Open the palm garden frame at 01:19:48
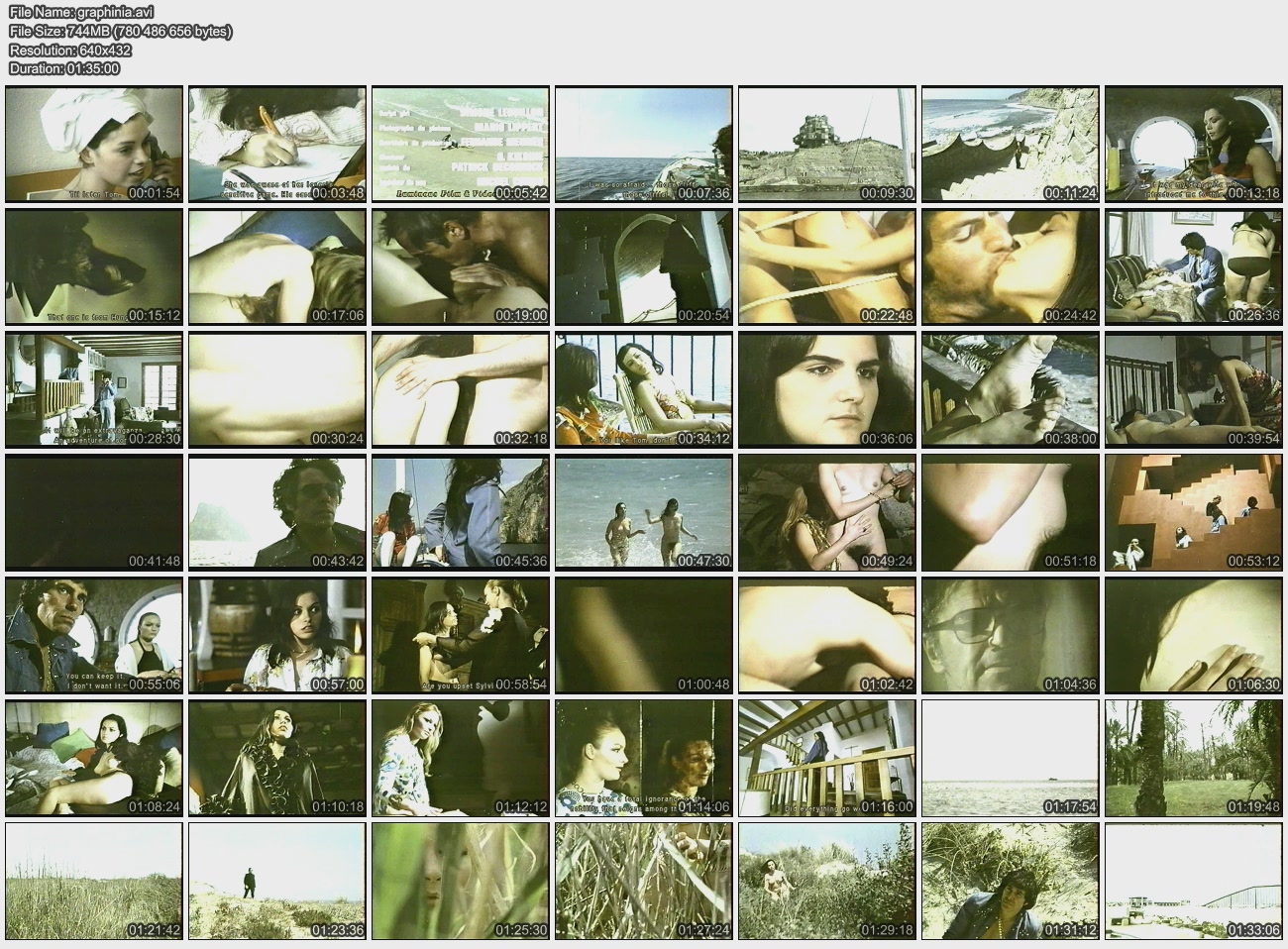This screenshot has height=949, width=1288. tap(1194, 759)
